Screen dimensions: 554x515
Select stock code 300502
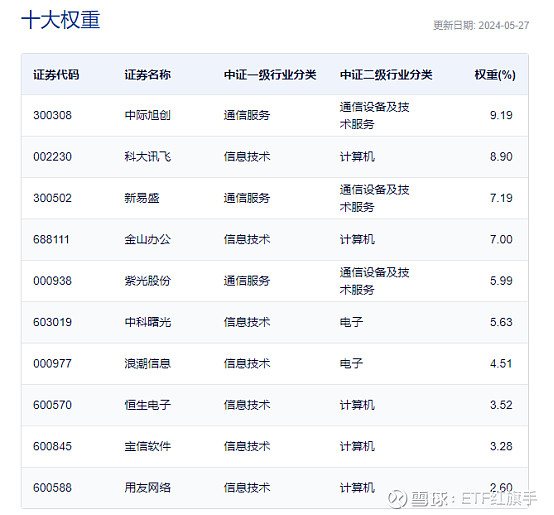click(x=52, y=198)
